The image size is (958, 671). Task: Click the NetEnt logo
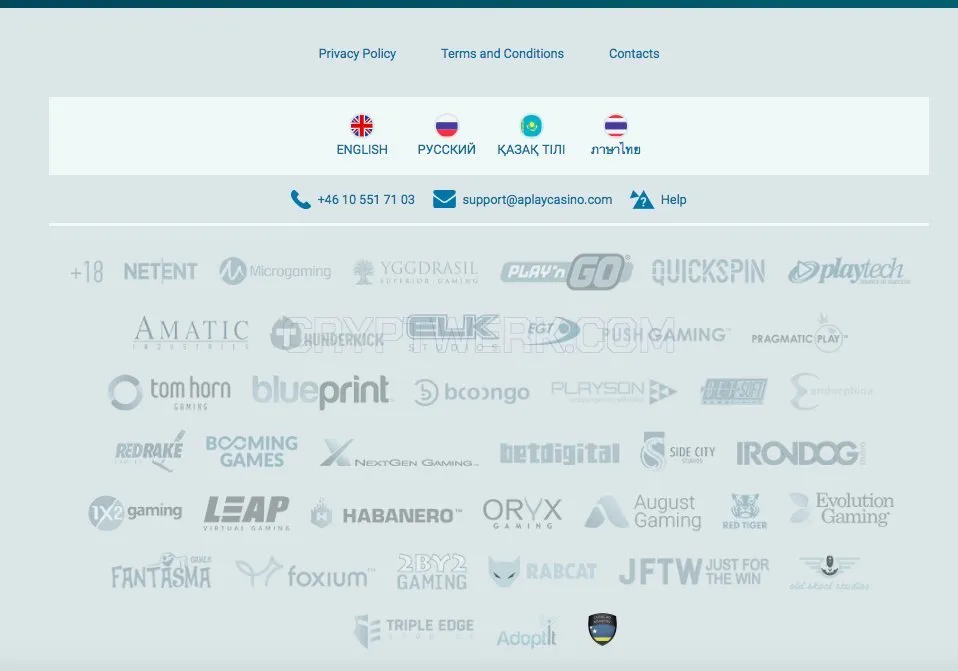(x=160, y=271)
